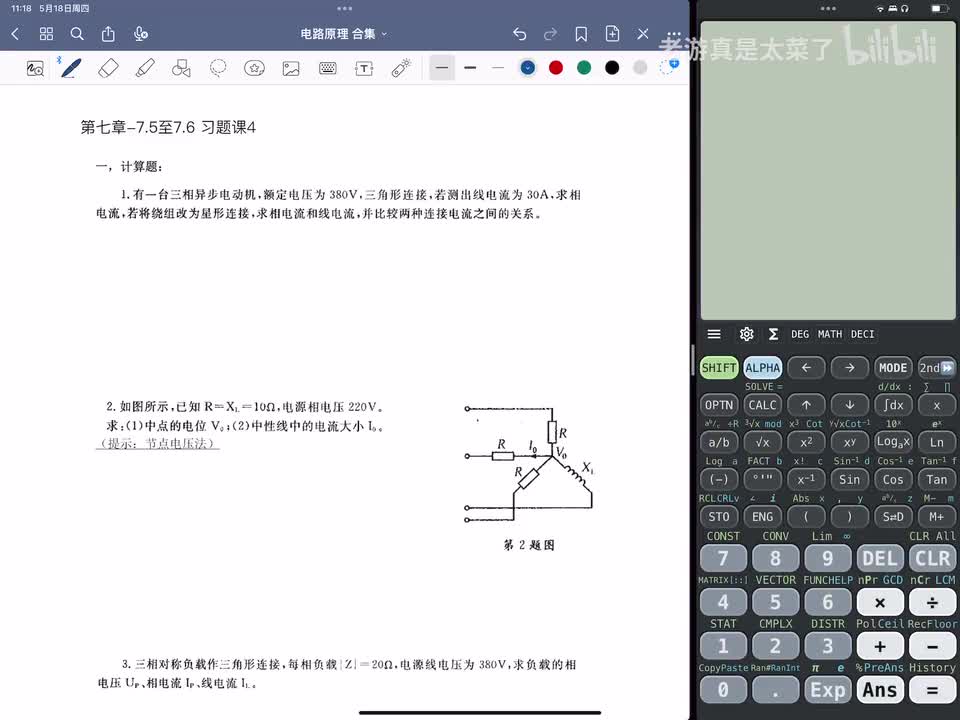This screenshot has width=960, height=720.
Task: Tap the share icon in the top bar
Action: tap(108, 34)
